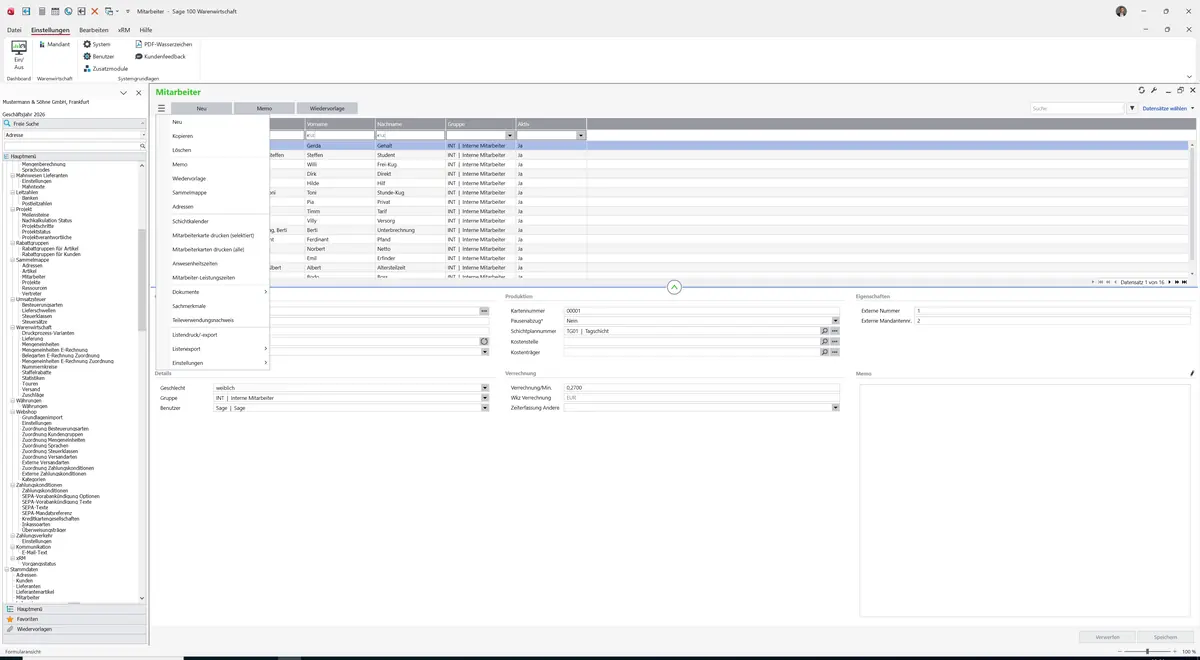This screenshot has height=660, width=1200.
Task: Switch to the Bearbeiten ribbon tab
Action: 94,30
